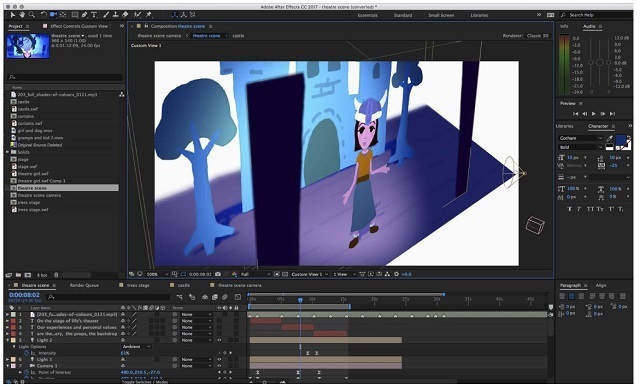Click the new folder icon in Project panel
640x386 pixels.
[19, 275]
